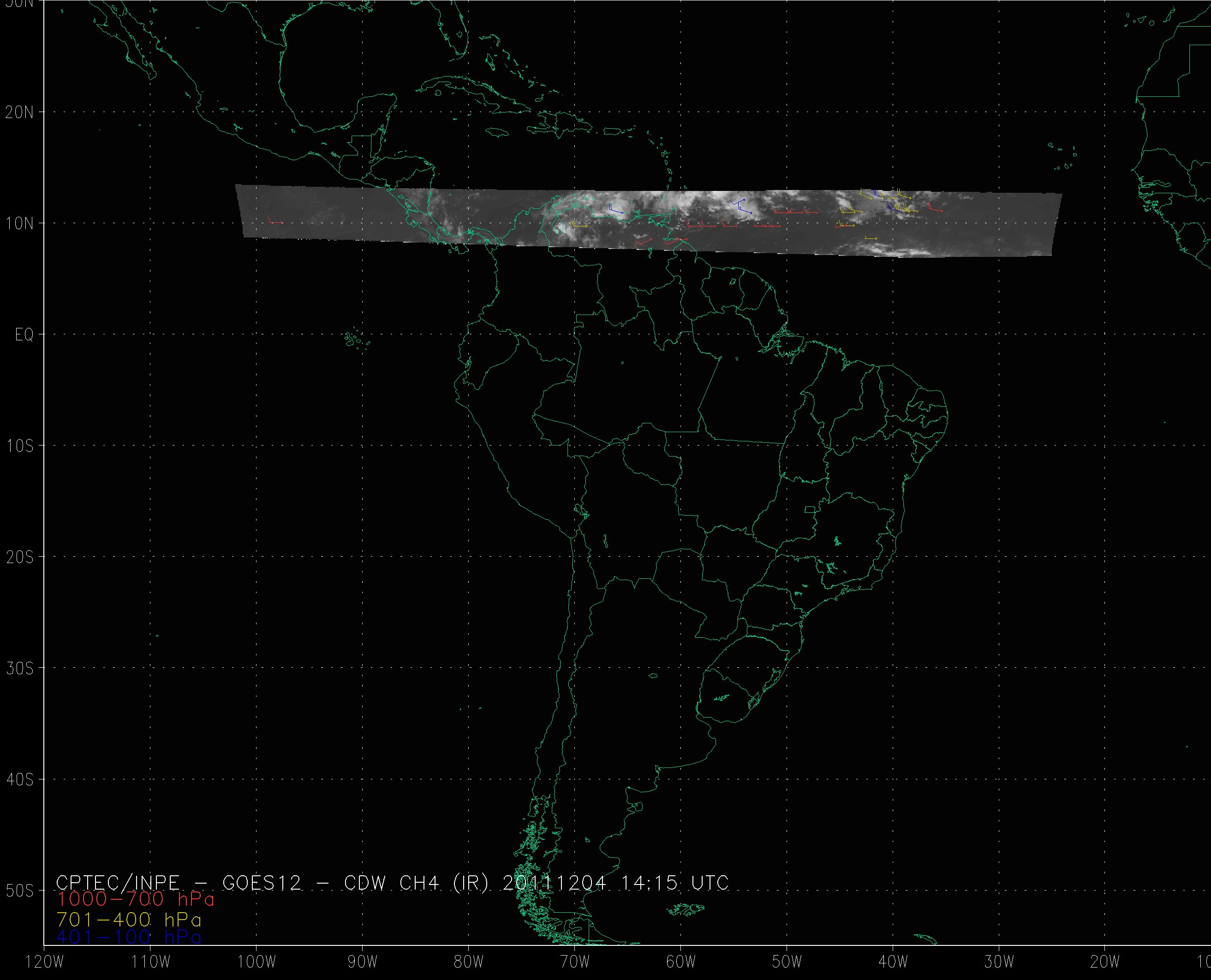Click the red 1000-700 hPa legend entry
Image resolution: width=1211 pixels, height=980 pixels.
[x=136, y=899]
